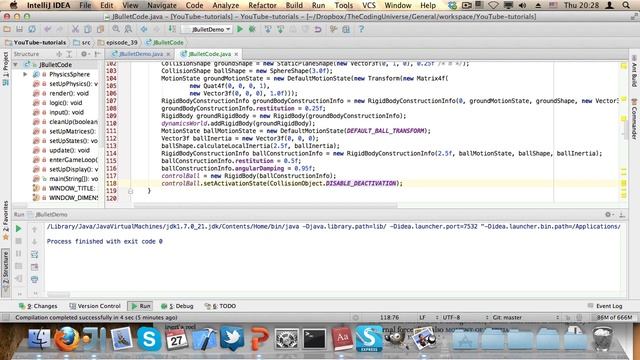The image size is (640, 360).
Task: Open the JBulletDemo run configuration dropdown
Action: point(208,29)
